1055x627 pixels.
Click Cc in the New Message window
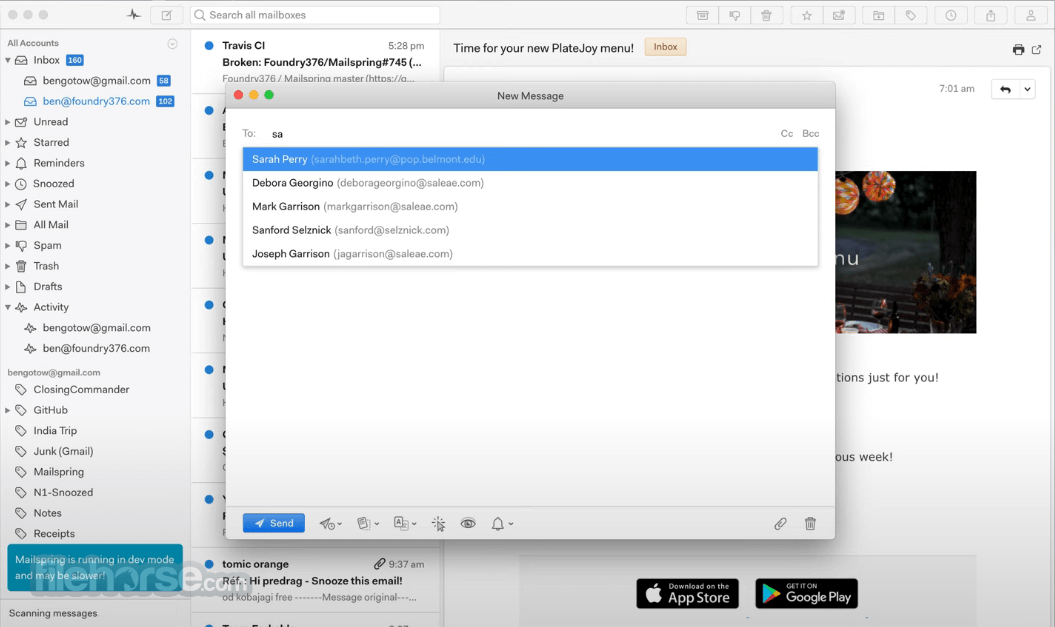pos(787,133)
